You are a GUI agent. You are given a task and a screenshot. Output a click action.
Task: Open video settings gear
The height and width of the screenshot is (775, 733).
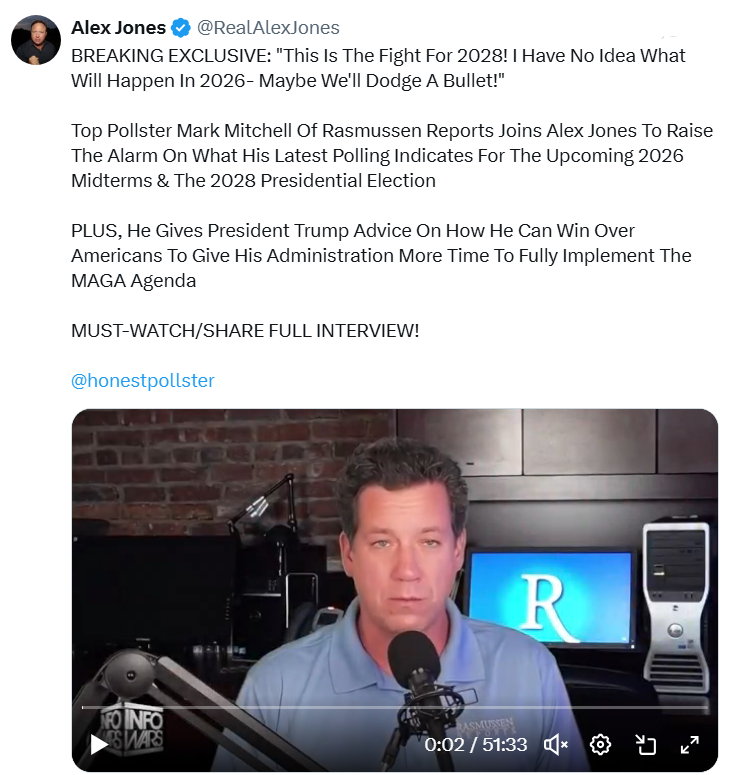[600, 744]
